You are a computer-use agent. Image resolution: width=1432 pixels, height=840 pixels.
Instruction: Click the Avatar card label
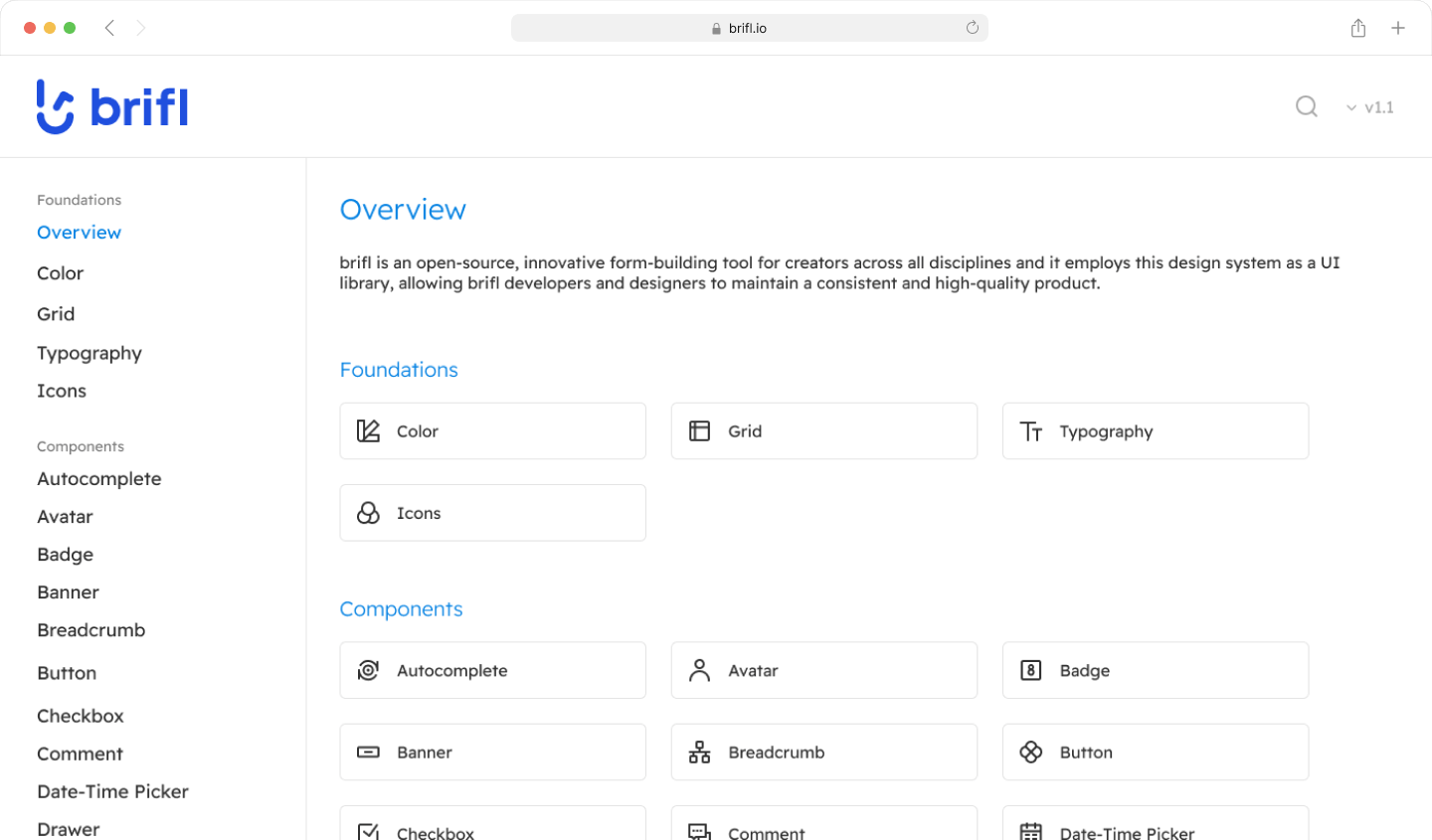(x=753, y=670)
